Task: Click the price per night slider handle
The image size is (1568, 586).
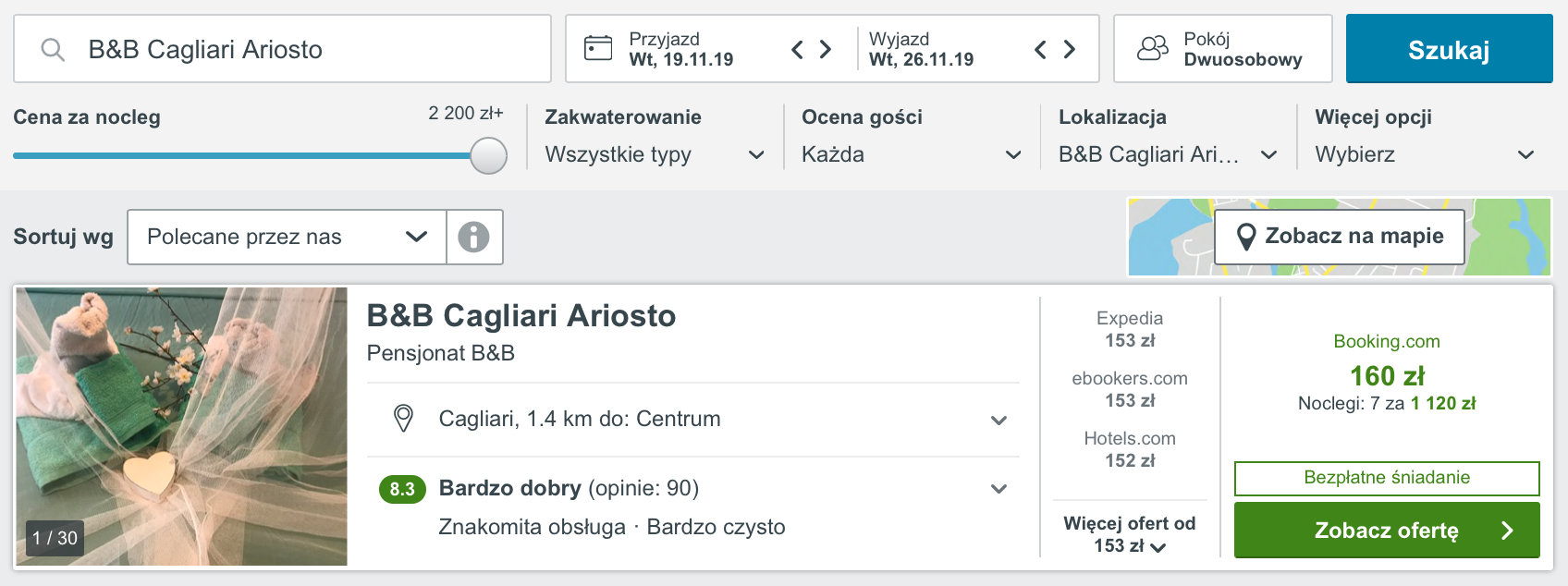Action: tap(488, 155)
